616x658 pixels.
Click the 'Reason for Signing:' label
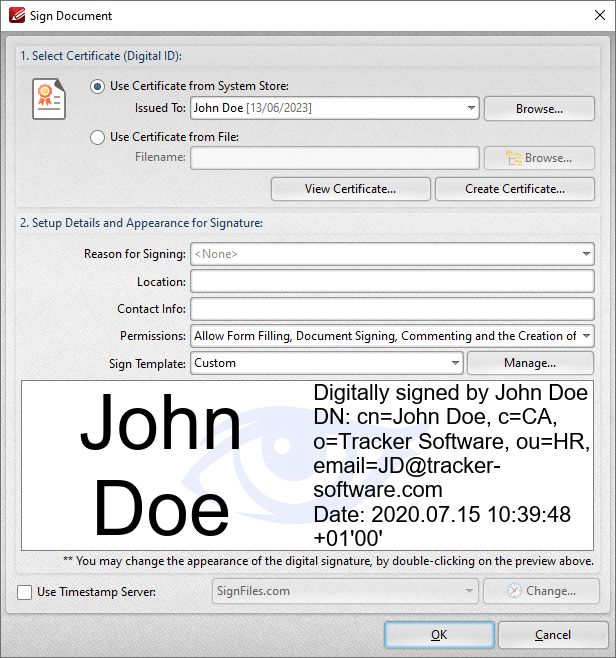pos(135,254)
